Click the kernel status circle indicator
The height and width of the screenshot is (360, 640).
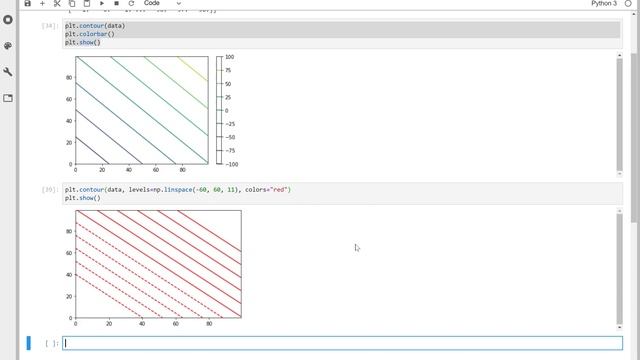click(628, 3)
